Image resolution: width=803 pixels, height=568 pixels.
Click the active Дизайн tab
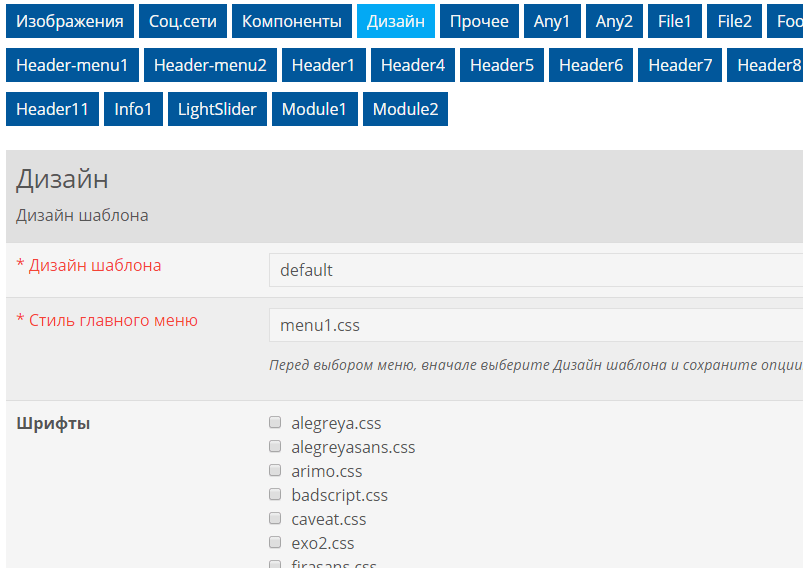pyautogui.click(x=396, y=21)
